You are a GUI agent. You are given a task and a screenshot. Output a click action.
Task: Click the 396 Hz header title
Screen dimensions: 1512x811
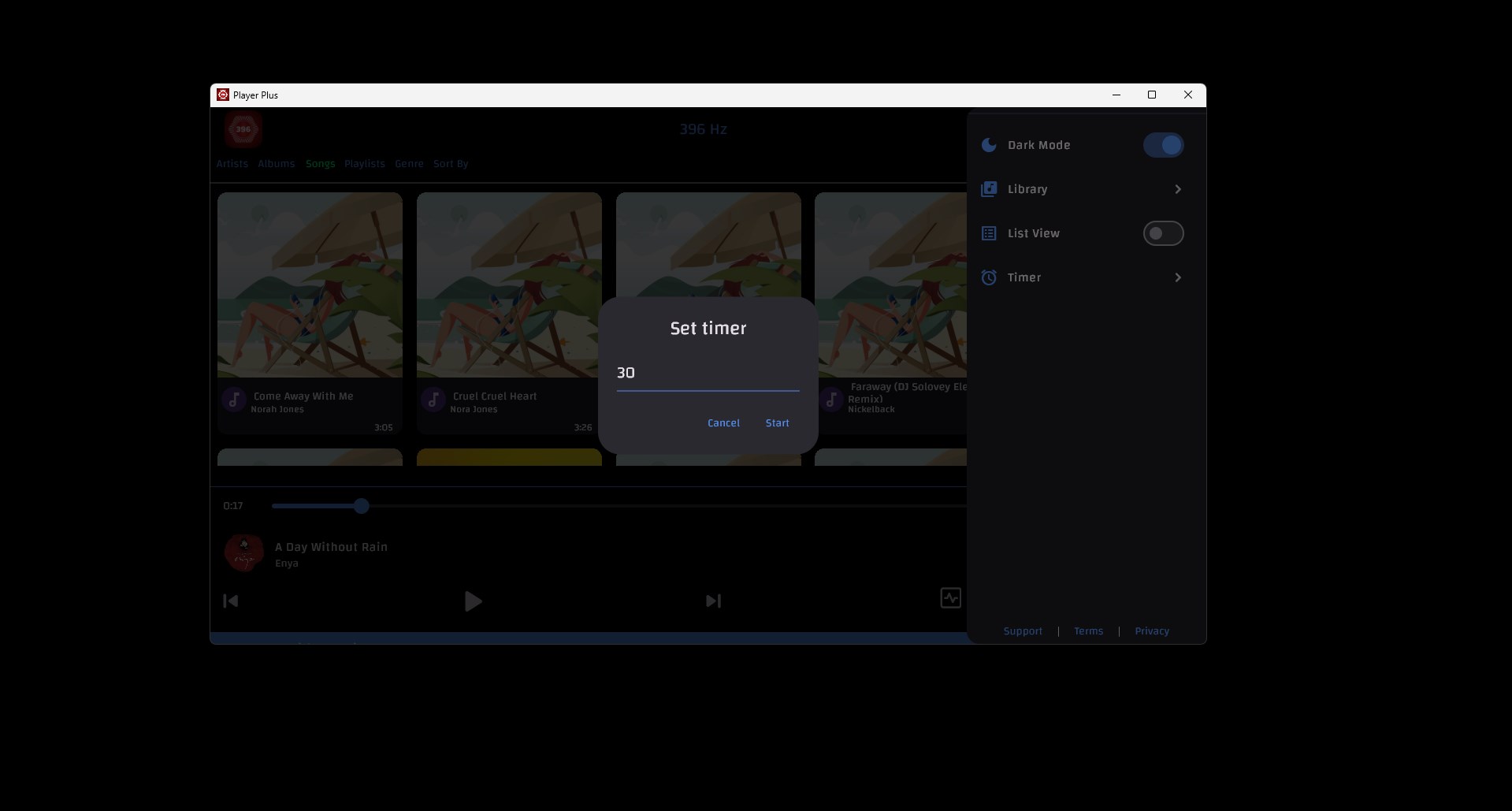pyautogui.click(x=704, y=129)
